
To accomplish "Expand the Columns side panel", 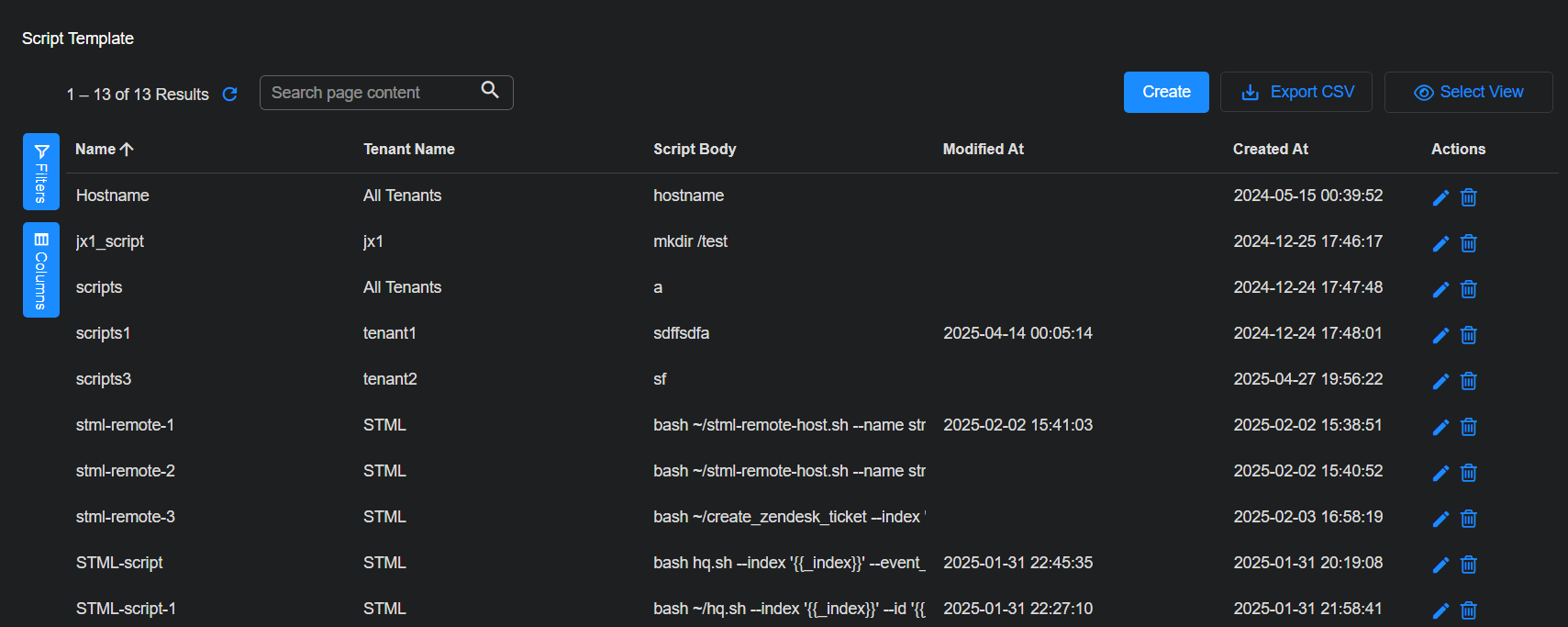I will [41, 270].
